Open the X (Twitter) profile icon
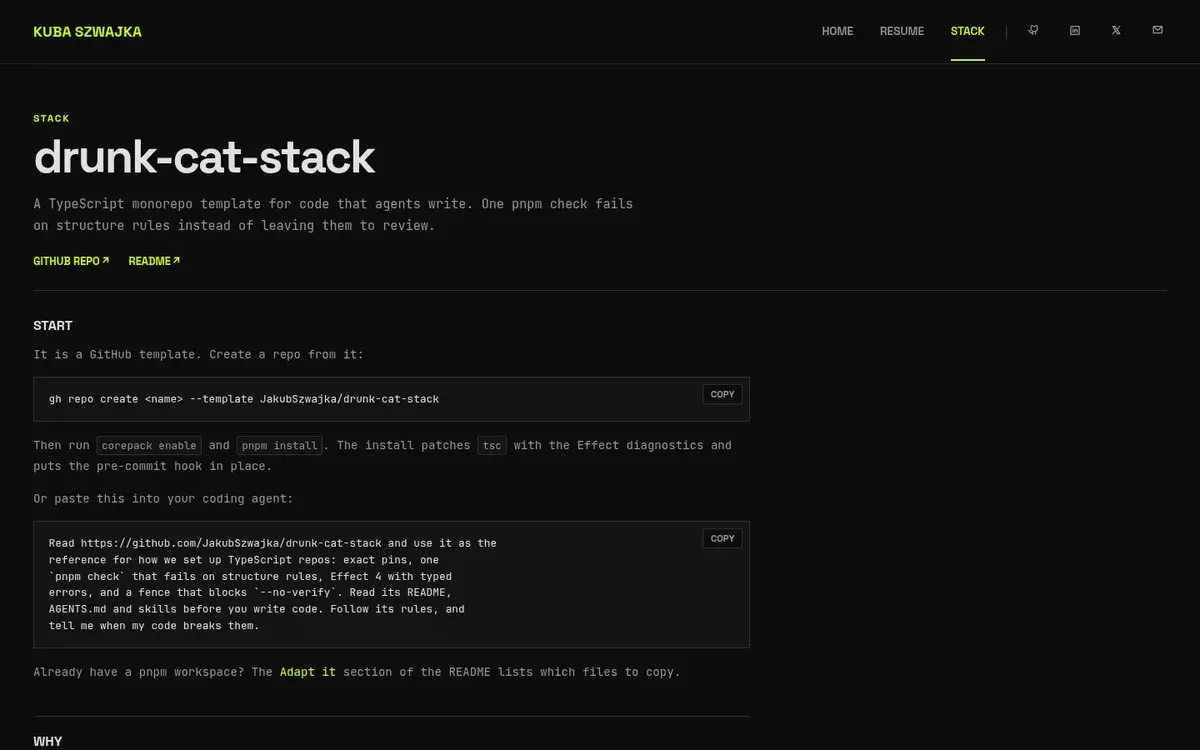Viewport: 1200px width, 750px height. (x=1116, y=31)
